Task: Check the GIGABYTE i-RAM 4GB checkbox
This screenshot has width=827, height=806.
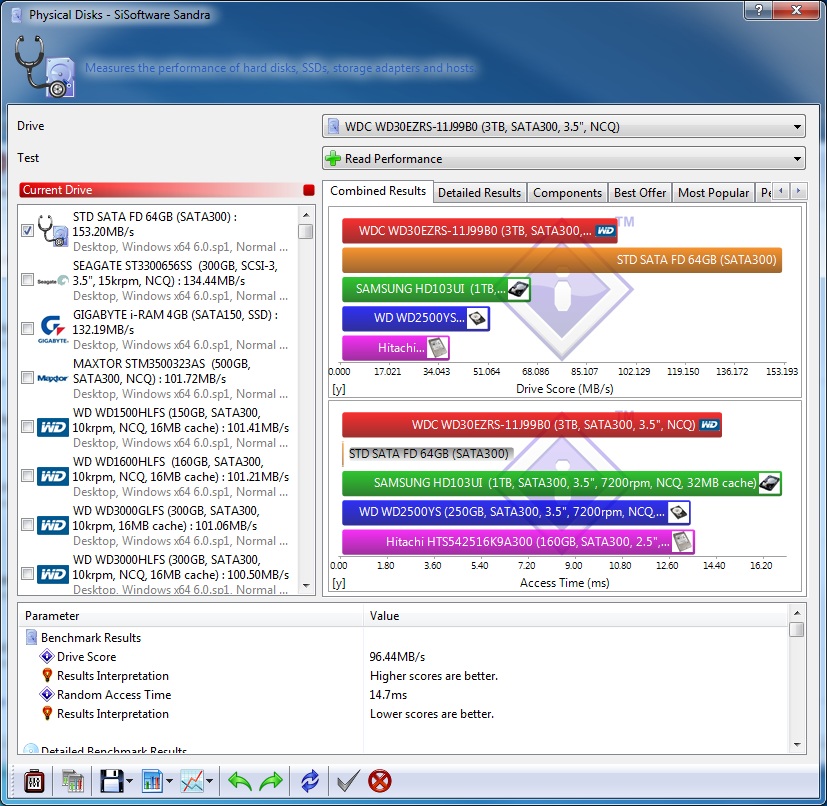Action: (27, 329)
